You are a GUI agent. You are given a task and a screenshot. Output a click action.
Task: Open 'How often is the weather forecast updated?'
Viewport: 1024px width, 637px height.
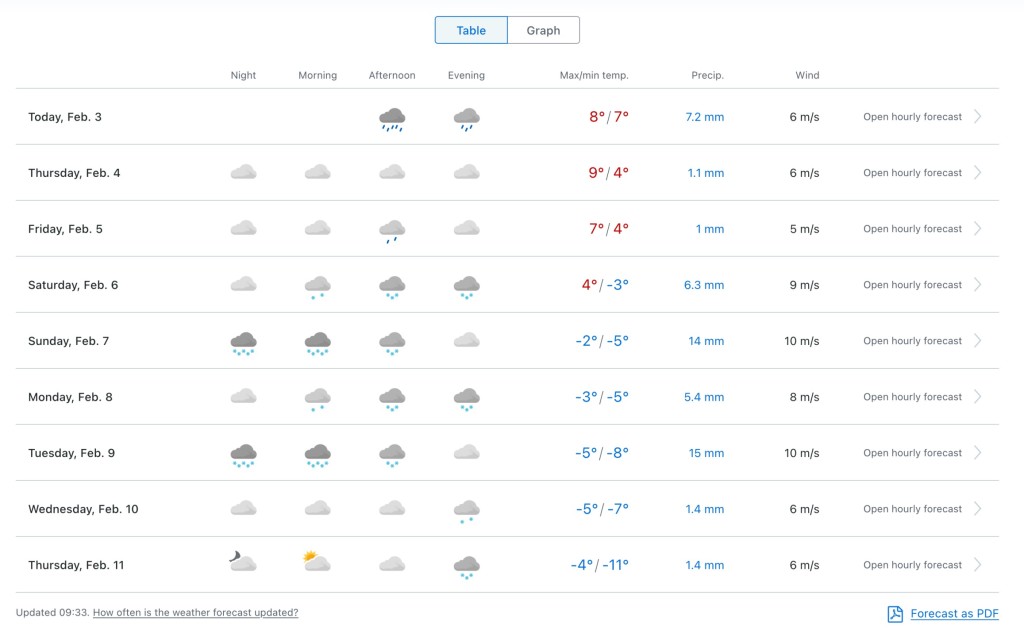195,612
